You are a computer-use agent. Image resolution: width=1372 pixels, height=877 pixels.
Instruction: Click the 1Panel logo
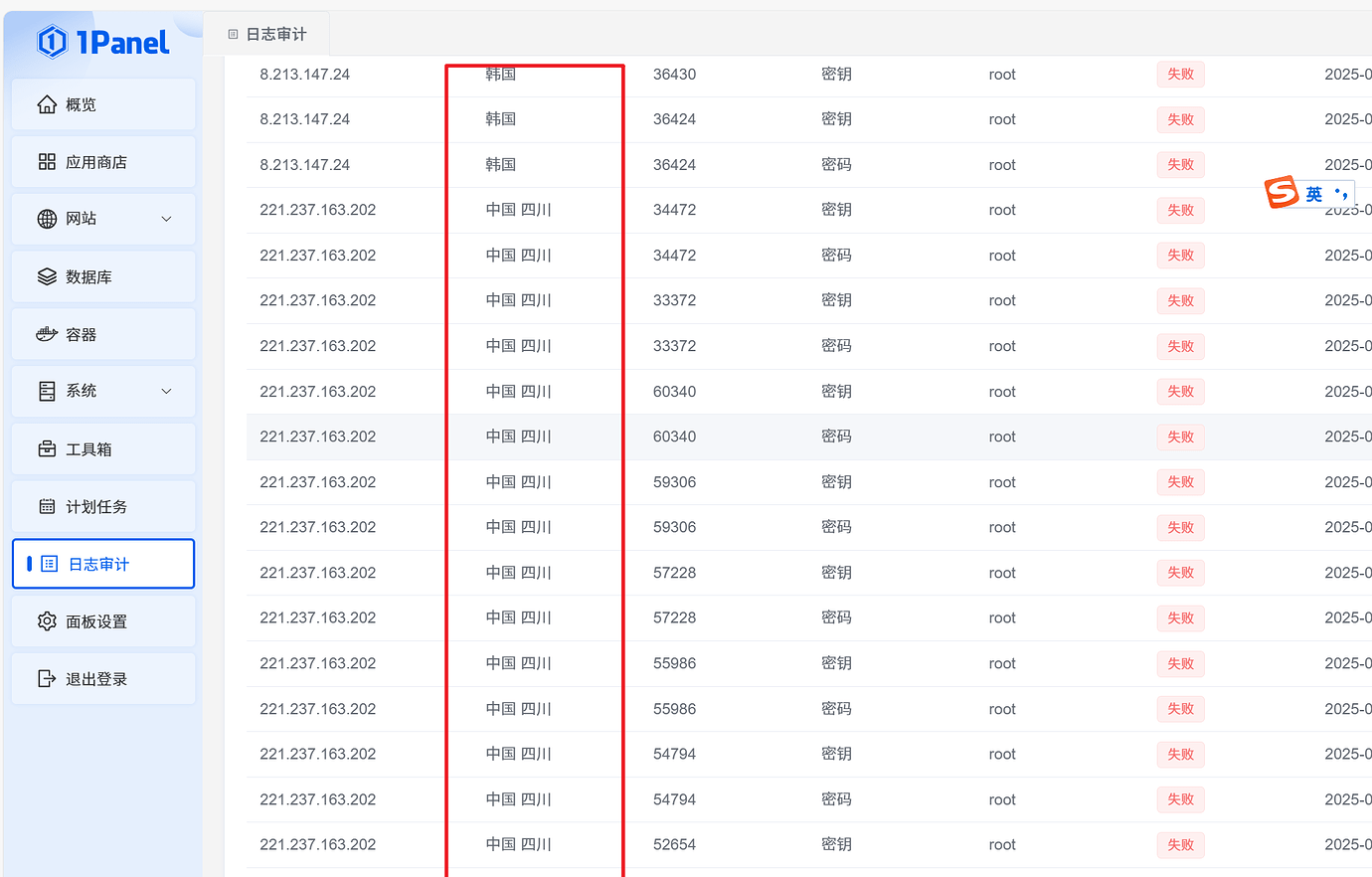point(103,42)
